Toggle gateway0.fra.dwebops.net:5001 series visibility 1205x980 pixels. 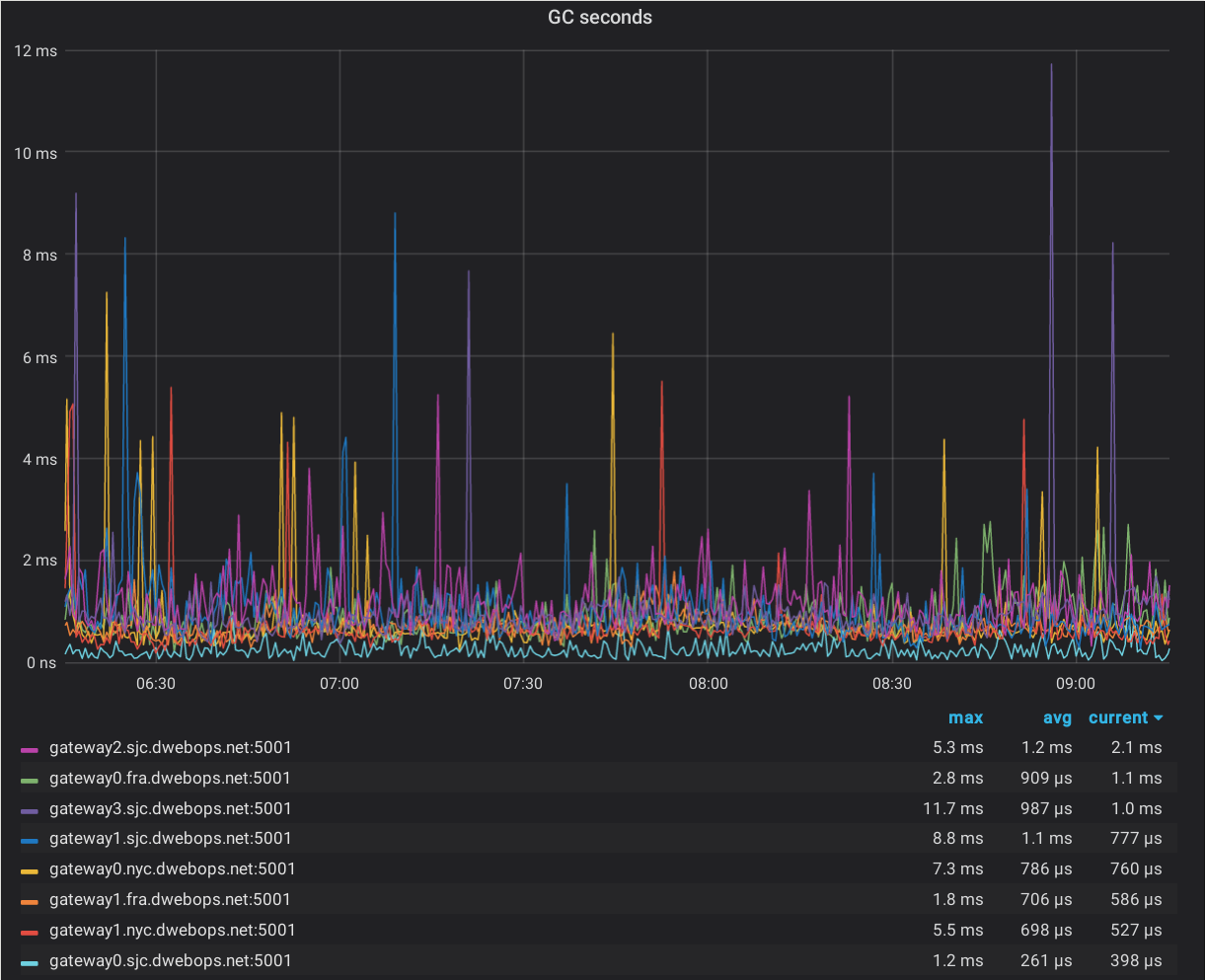(x=170, y=779)
